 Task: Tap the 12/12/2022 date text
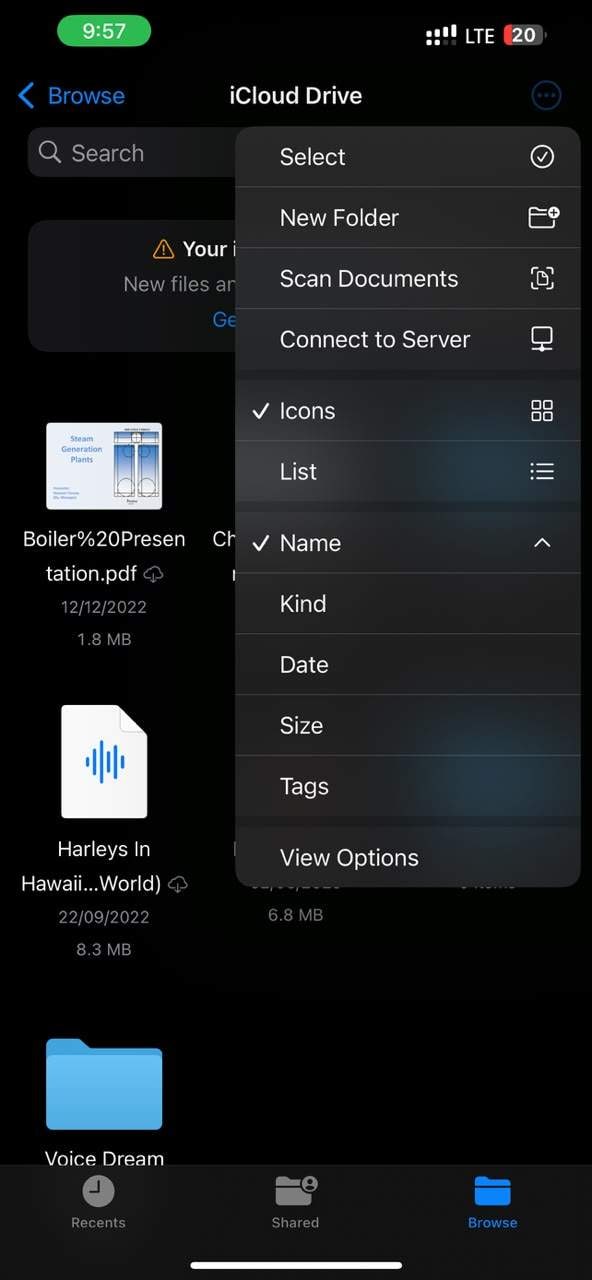tap(104, 607)
